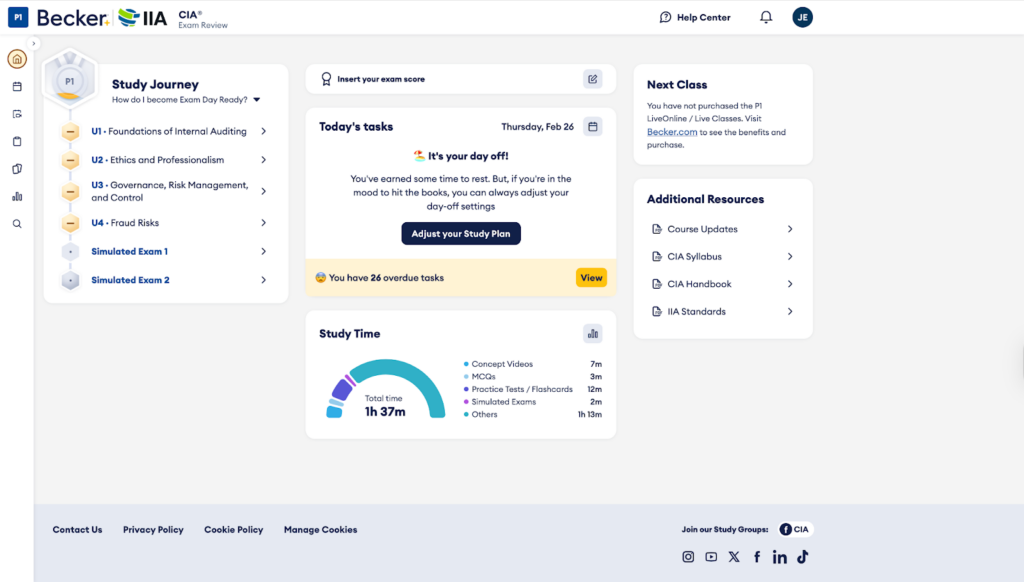Expand the 'How do I become Exam Day Ready?' dropdown

coord(257,100)
